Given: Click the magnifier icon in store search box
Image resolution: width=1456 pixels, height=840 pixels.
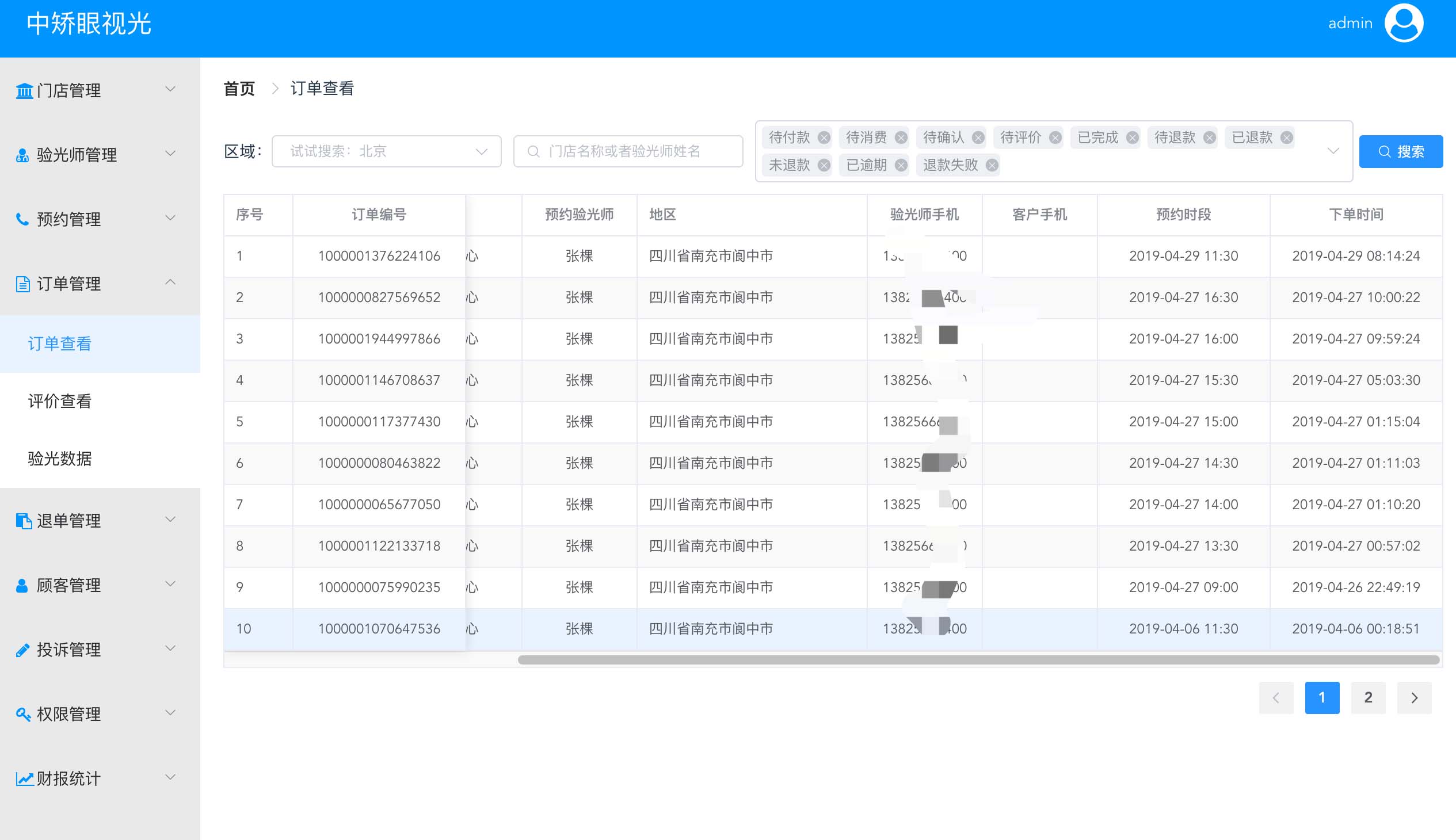Looking at the screenshot, I should point(534,151).
